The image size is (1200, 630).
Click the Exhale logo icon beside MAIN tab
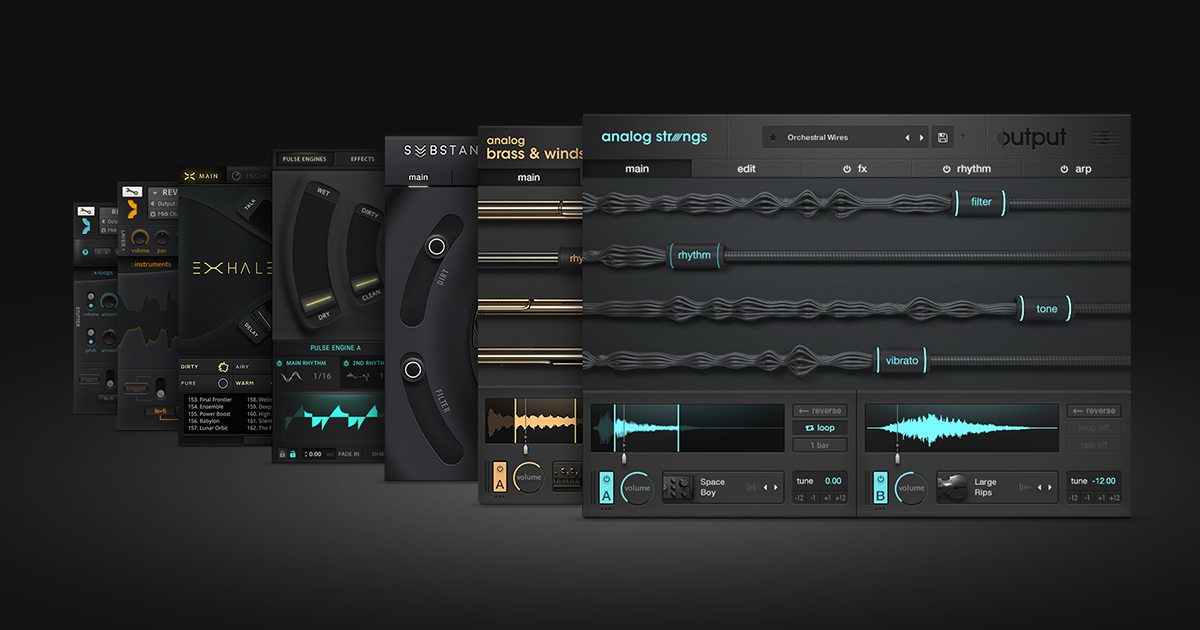[189, 176]
